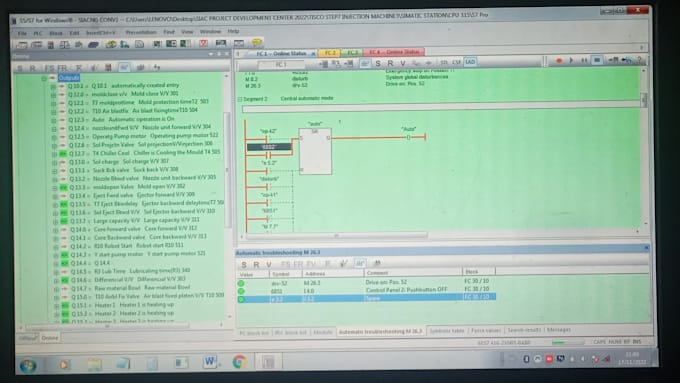Click the first icon in main toolbar

coord(21,45)
